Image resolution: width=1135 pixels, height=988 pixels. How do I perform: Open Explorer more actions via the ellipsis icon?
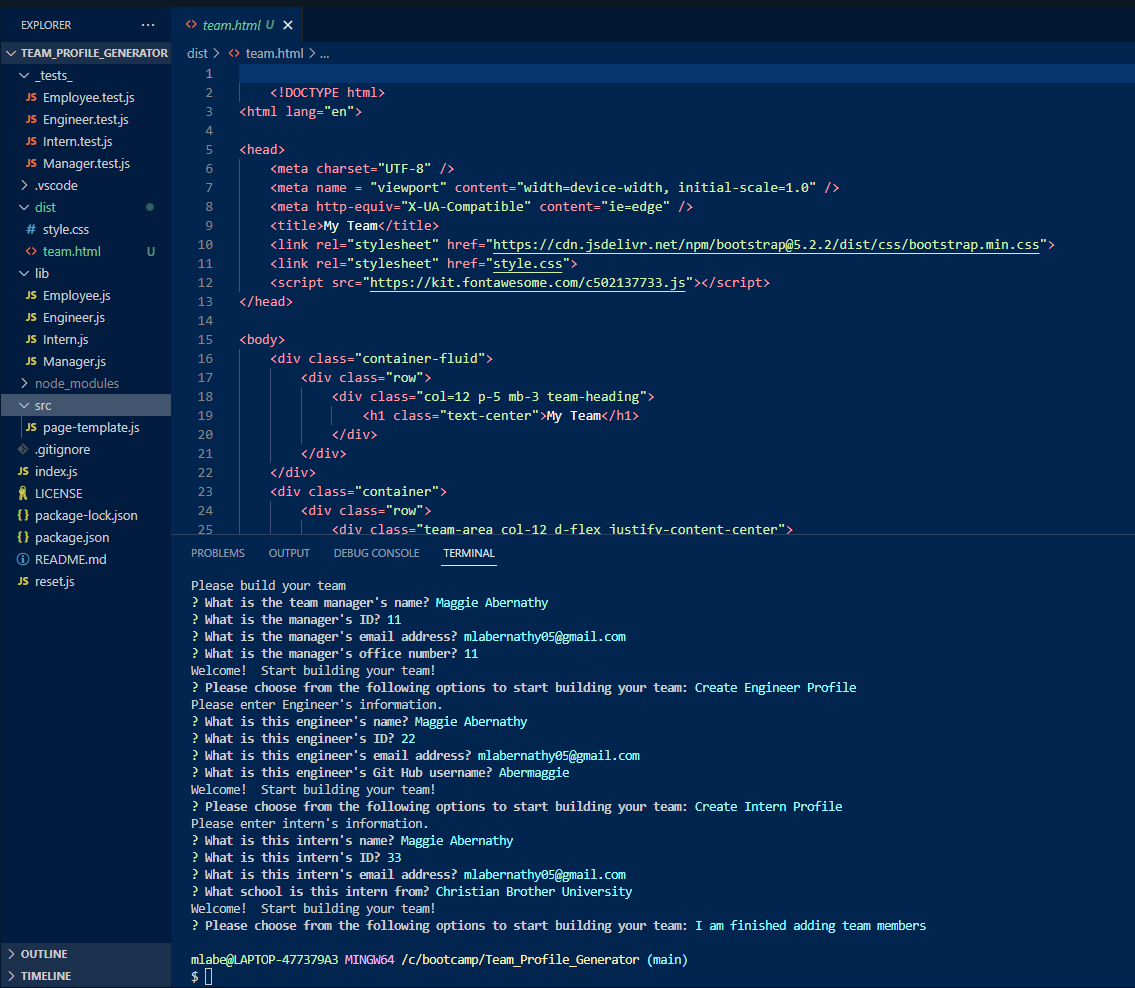148,24
